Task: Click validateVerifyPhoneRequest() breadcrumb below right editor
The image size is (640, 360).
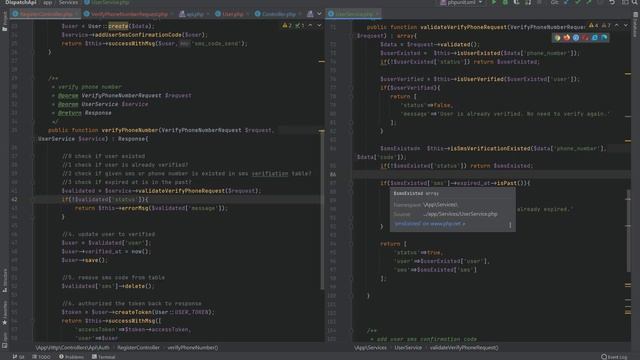Action: click(x=464, y=348)
